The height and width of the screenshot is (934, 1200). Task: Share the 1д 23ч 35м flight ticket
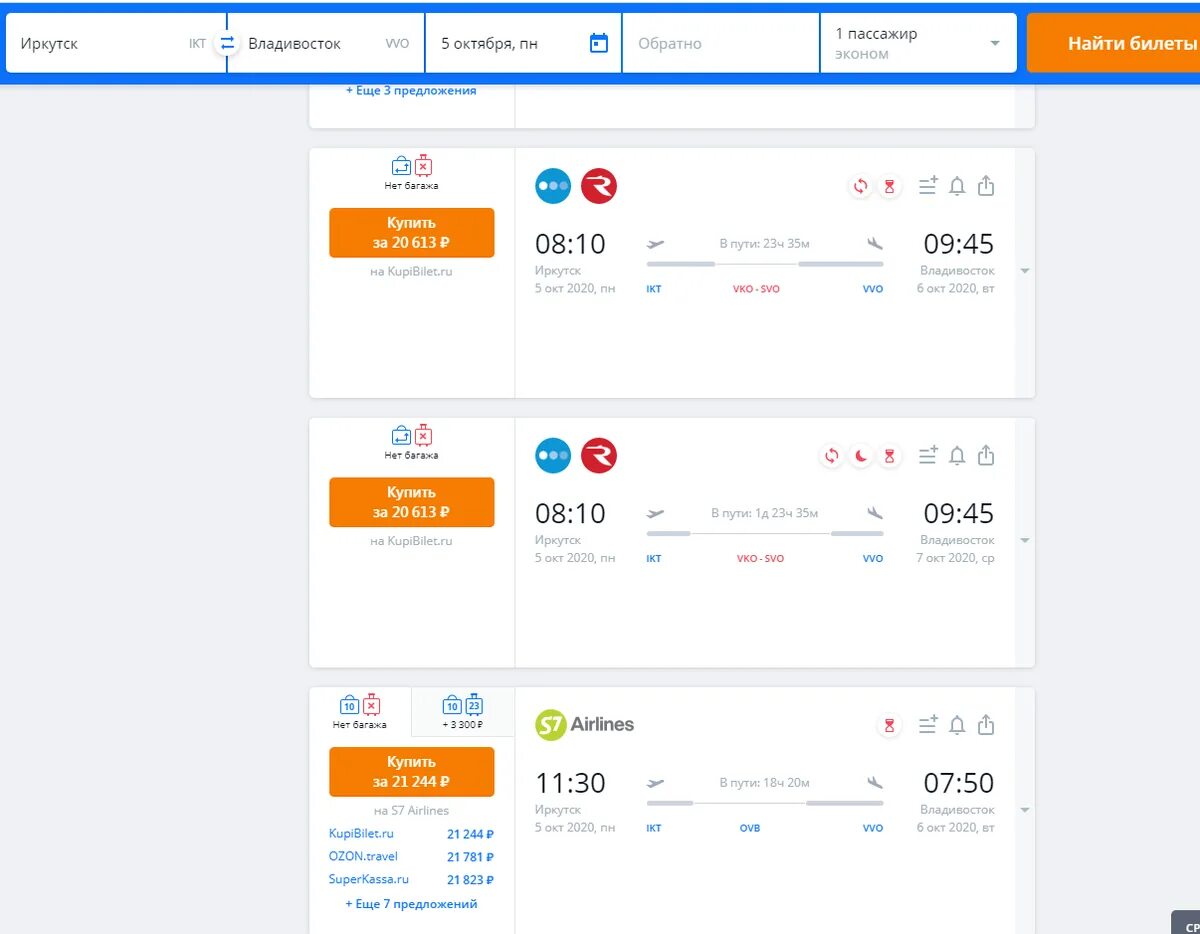[986, 456]
